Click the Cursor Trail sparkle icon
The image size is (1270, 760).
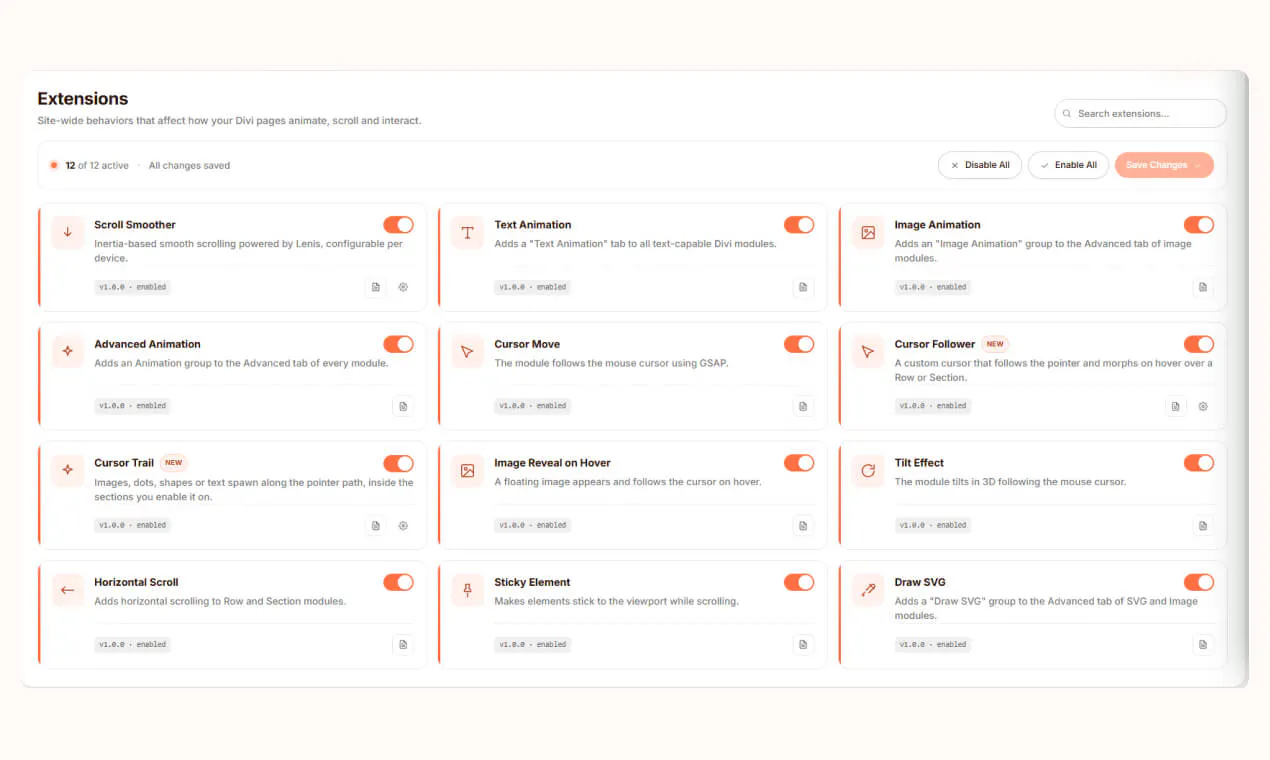coord(68,471)
